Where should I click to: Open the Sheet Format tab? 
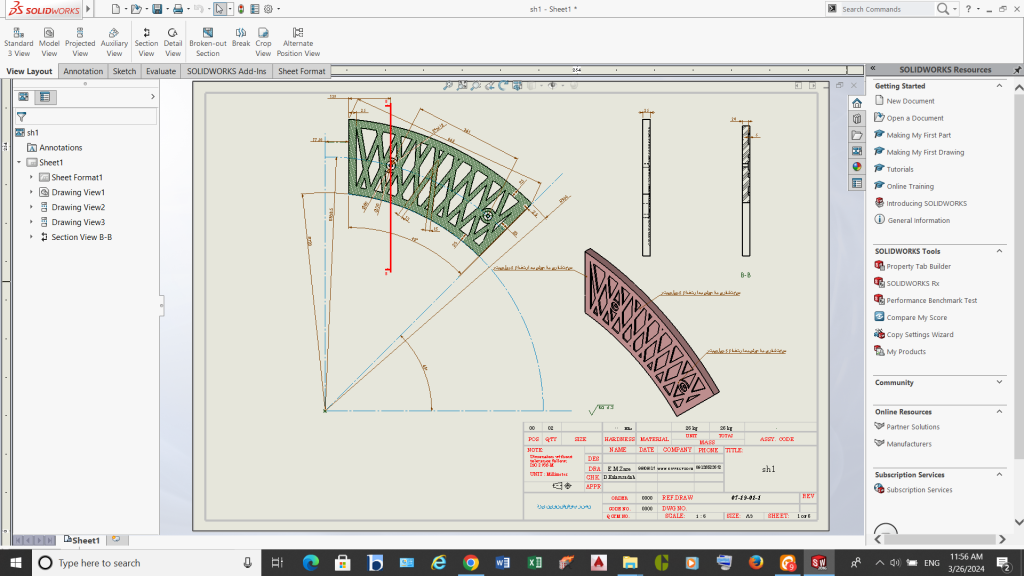coord(301,71)
